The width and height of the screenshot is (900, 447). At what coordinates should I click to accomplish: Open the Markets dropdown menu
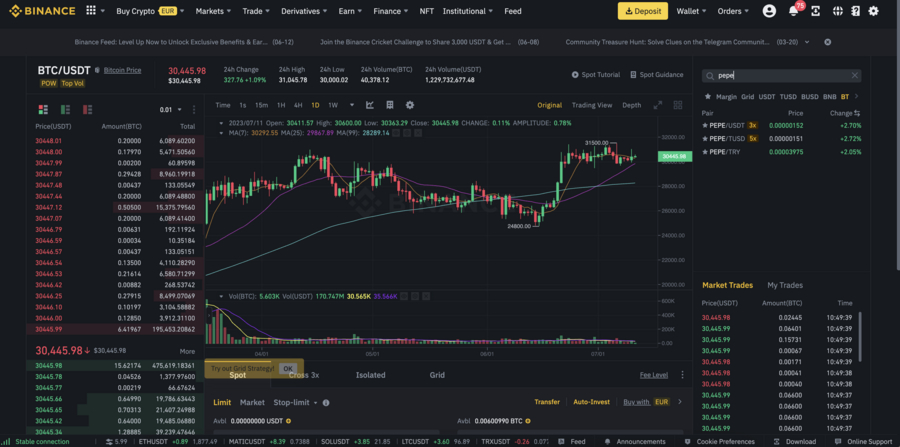pos(214,11)
